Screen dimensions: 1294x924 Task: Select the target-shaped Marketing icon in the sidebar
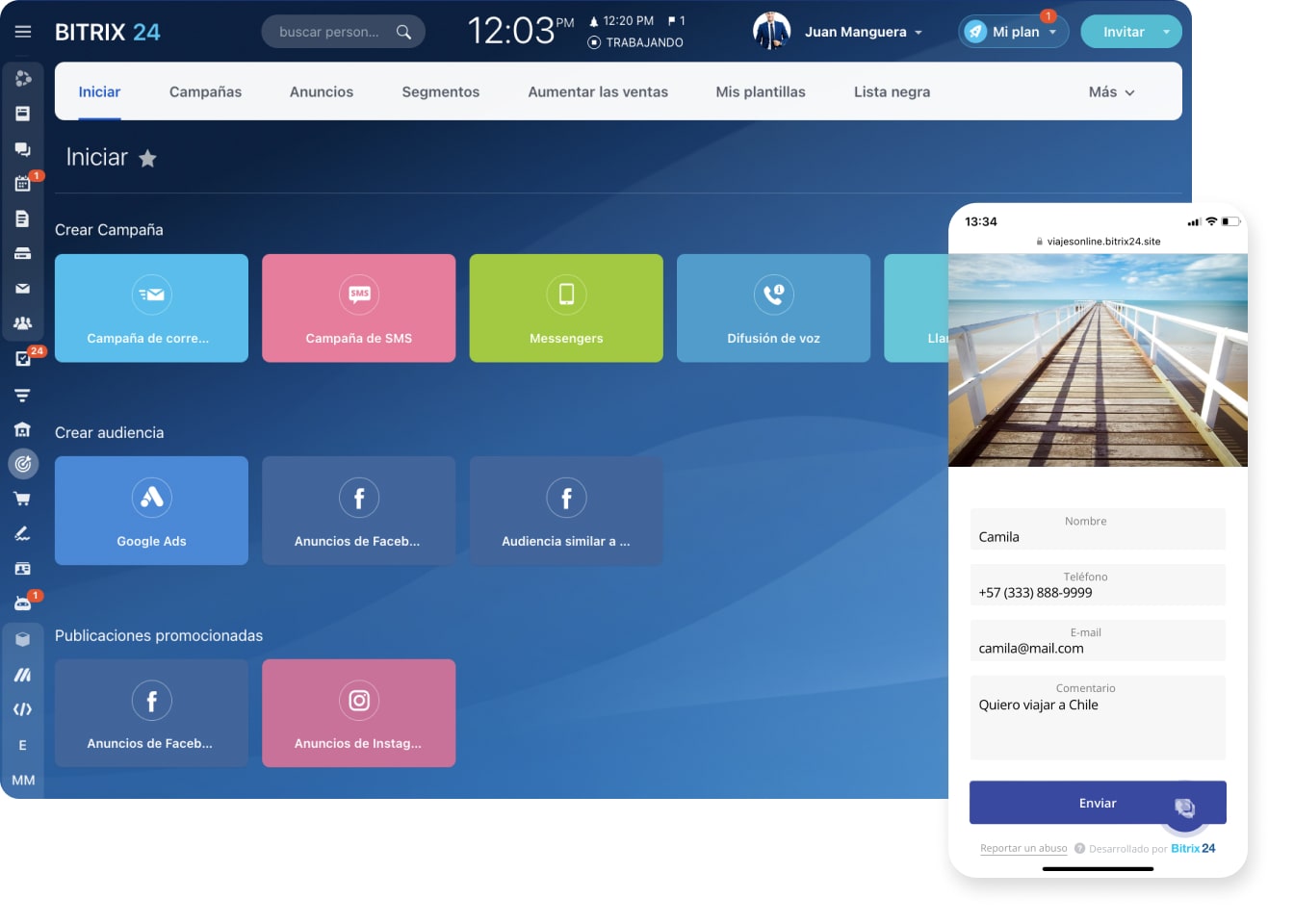pos(23,463)
